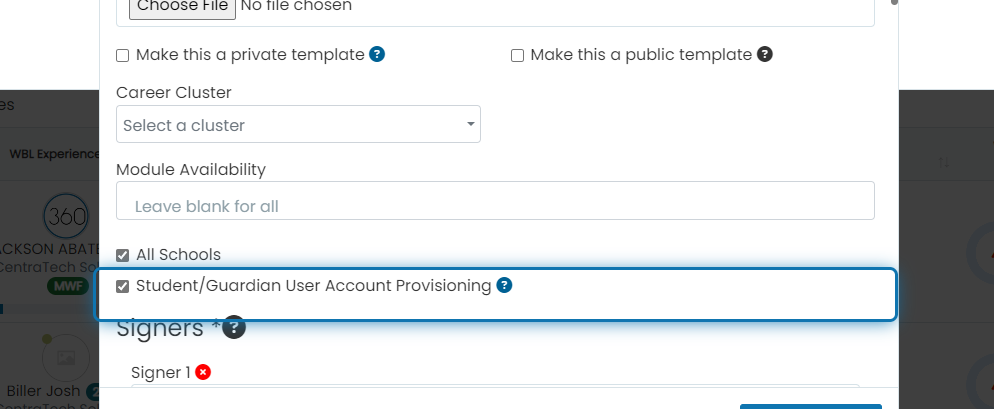Click the Signers help question icon
Screen dimensions: 994x409
tap(234, 328)
